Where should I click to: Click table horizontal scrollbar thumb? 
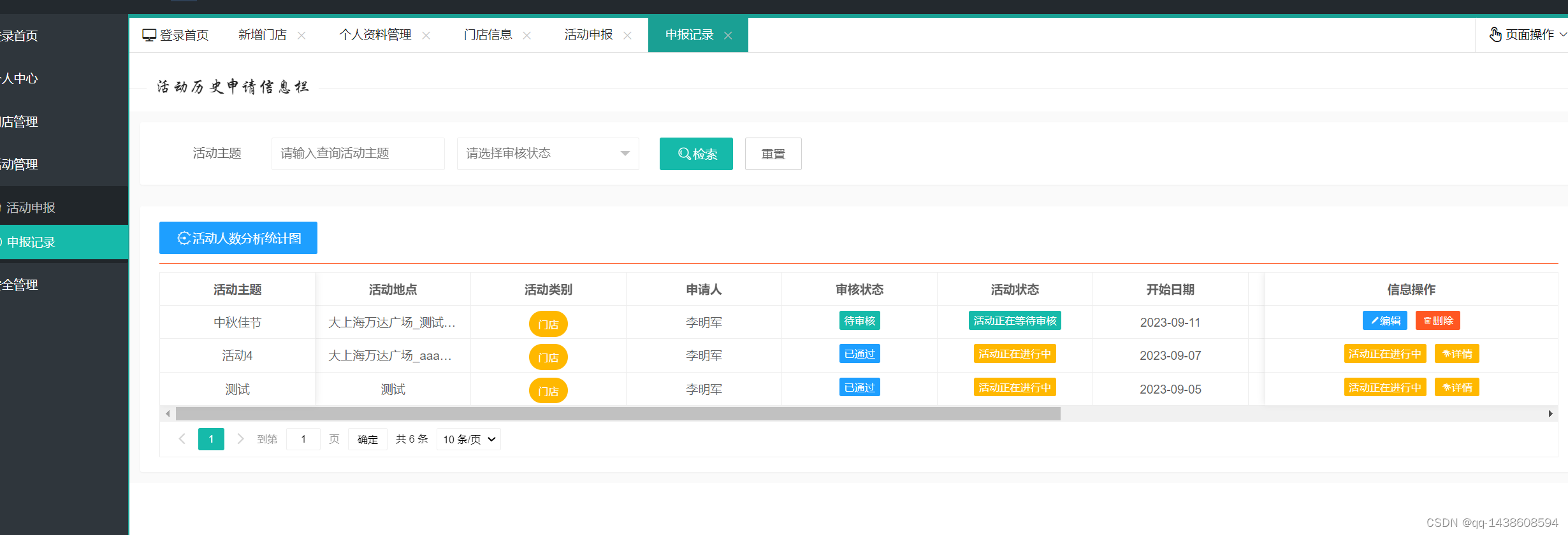click(618, 413)
